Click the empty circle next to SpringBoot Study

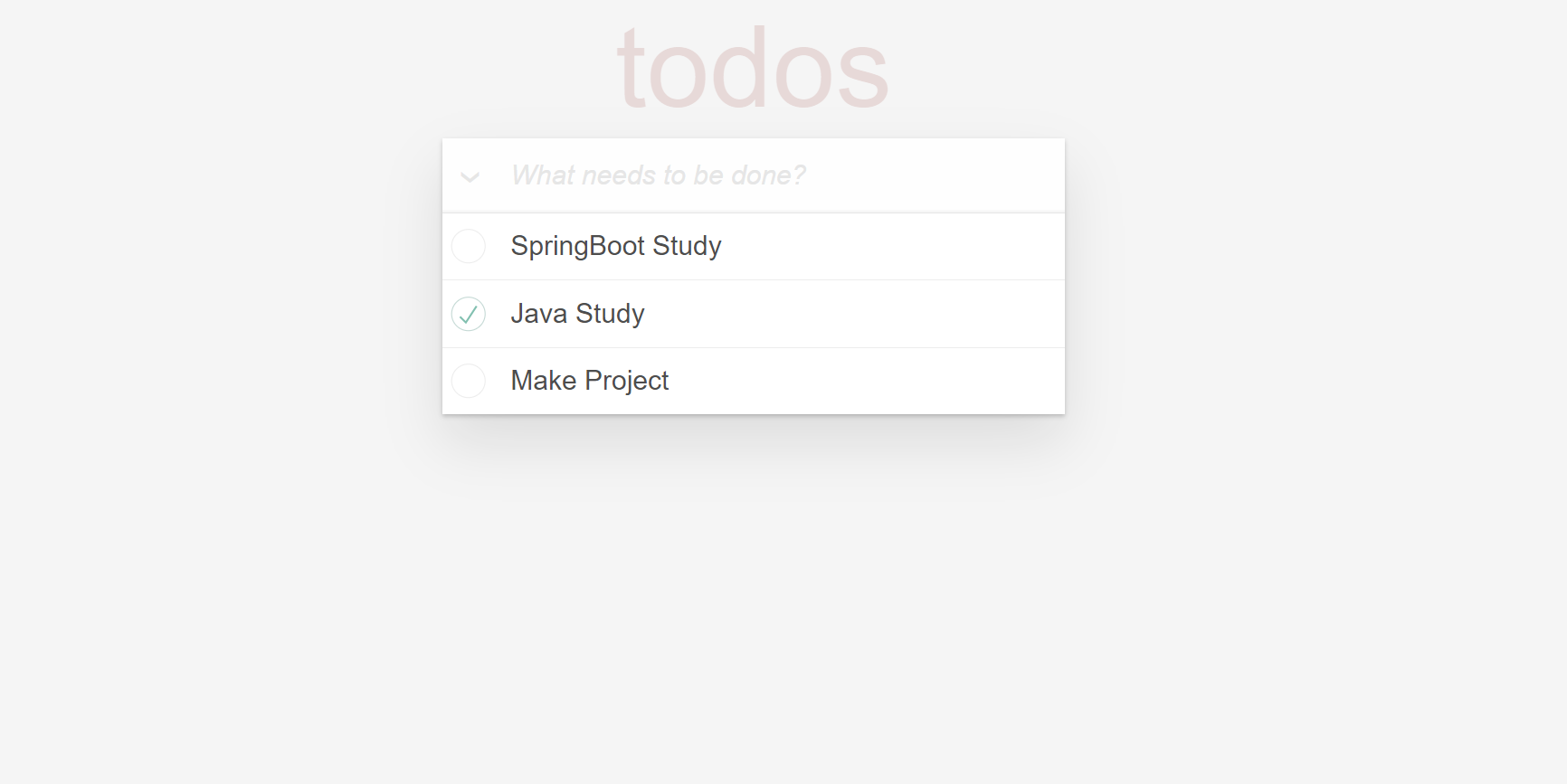pyautogui.click(x=469, y=246)
